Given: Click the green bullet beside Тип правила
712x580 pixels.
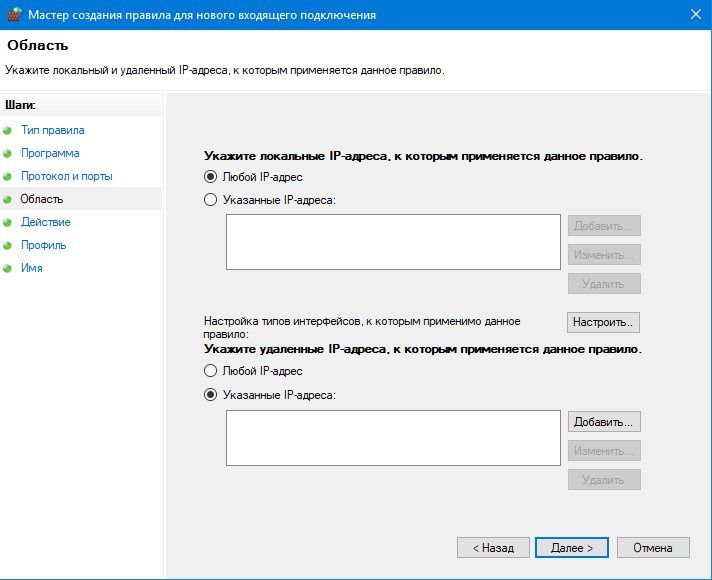Looking at the screenshot, I should point(8,131).
